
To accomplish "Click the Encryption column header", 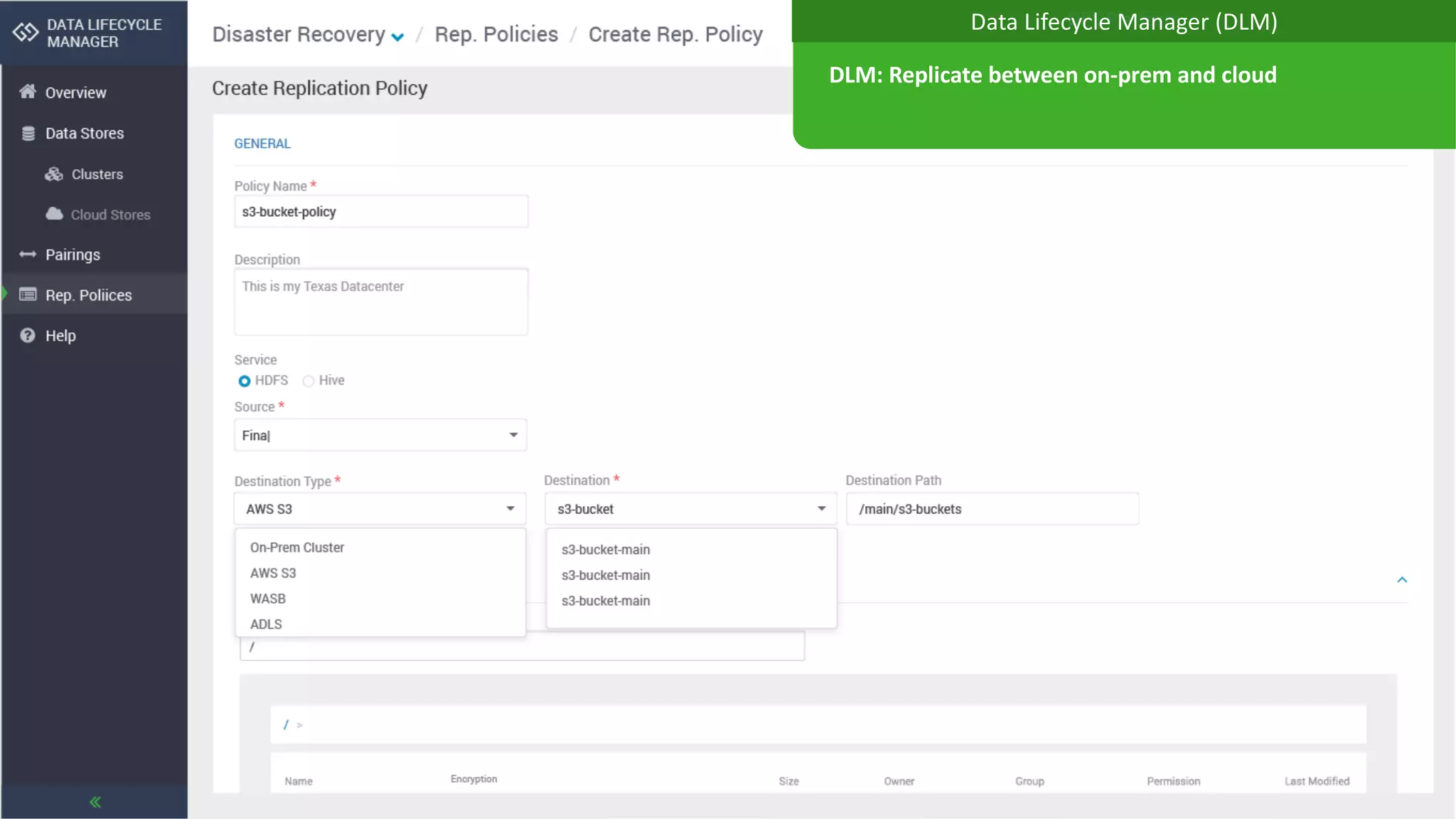I will pyautogui.click(x=473, y=779).
